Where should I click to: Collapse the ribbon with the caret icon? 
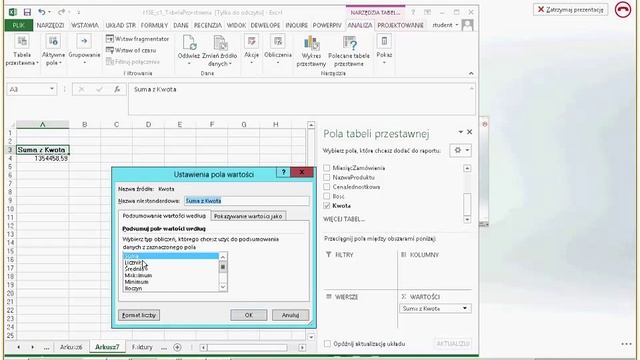(x=471, y=73)
